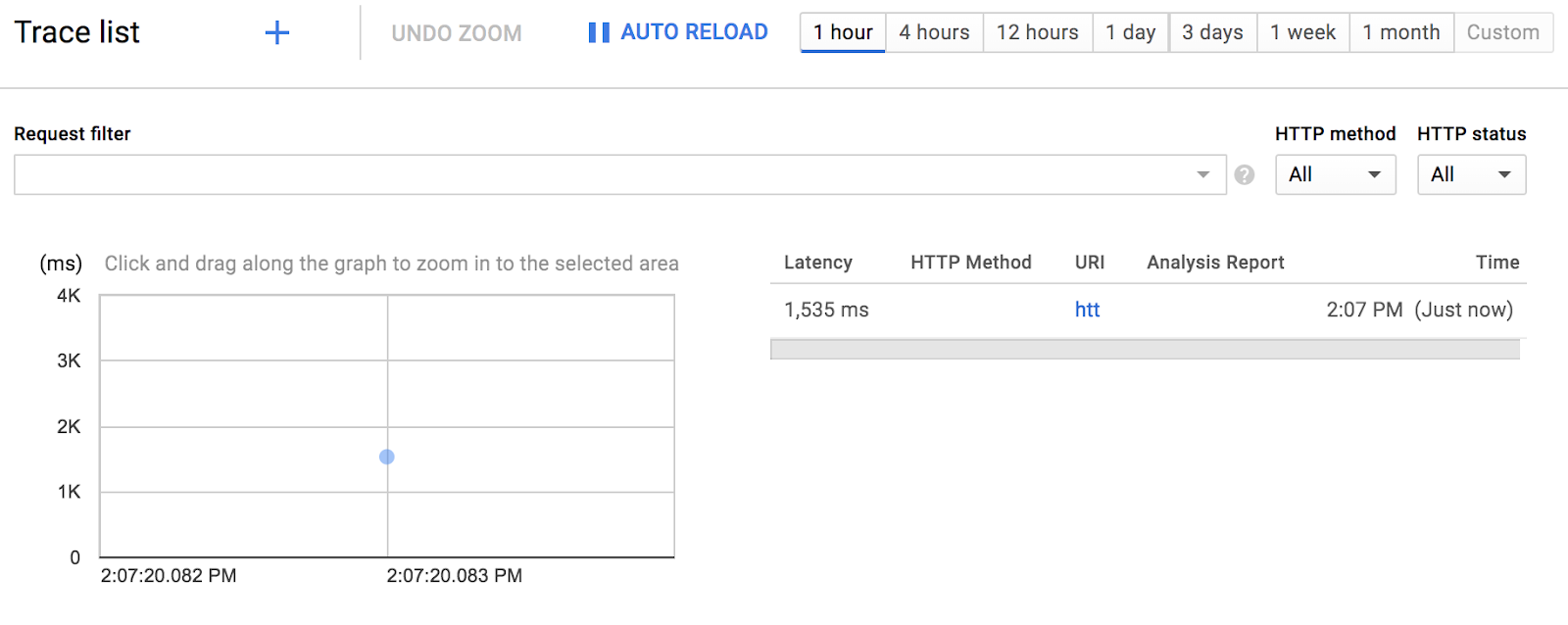
Task: Choose the 12 hours time range
Action: coord(1037,32)
